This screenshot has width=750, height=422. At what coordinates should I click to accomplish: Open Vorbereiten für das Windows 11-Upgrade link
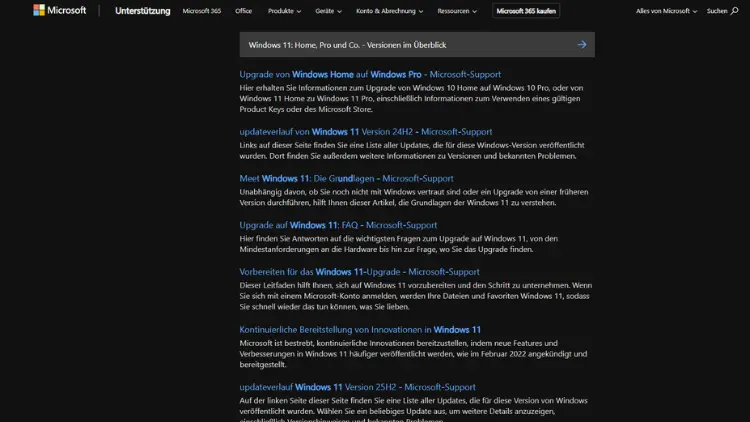point(359,272)
